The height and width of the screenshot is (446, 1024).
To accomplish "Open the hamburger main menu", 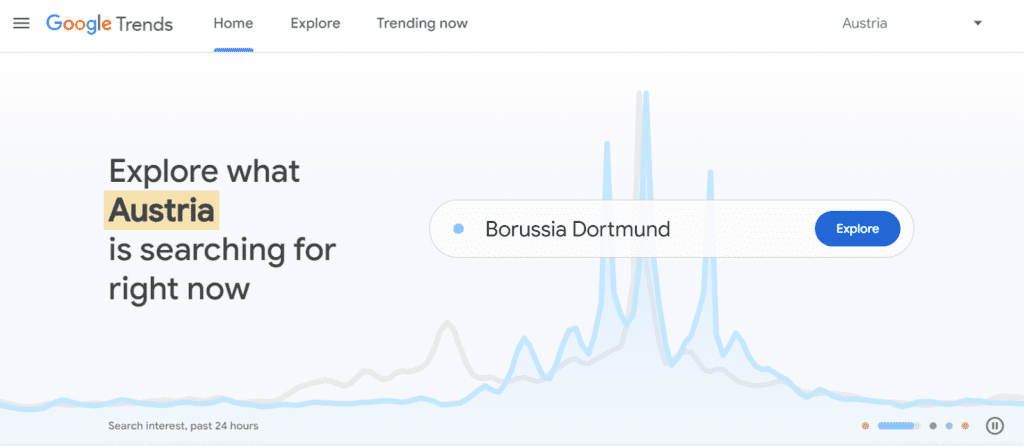I will click(21, 23).
